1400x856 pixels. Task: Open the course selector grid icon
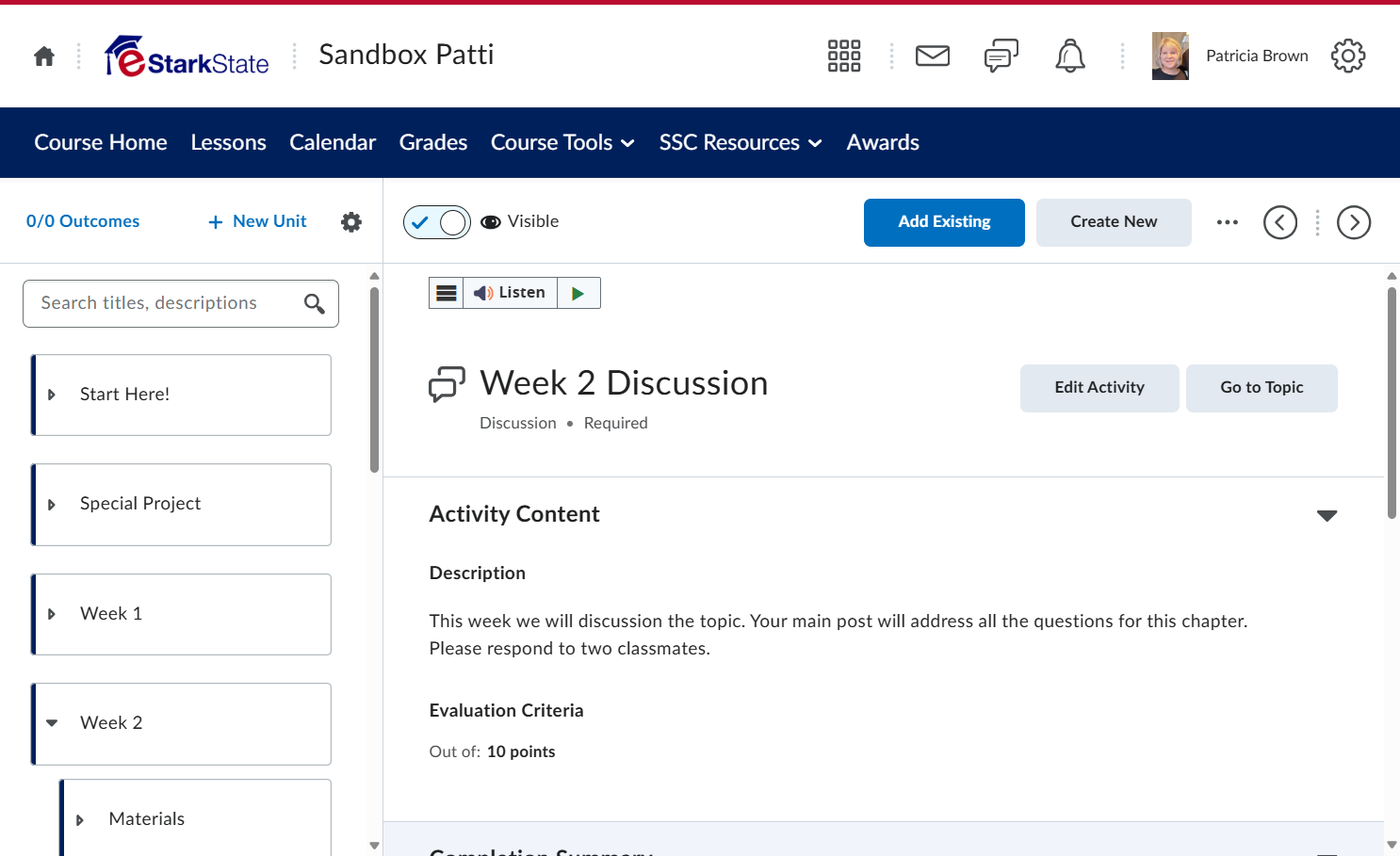coord(844,56)
